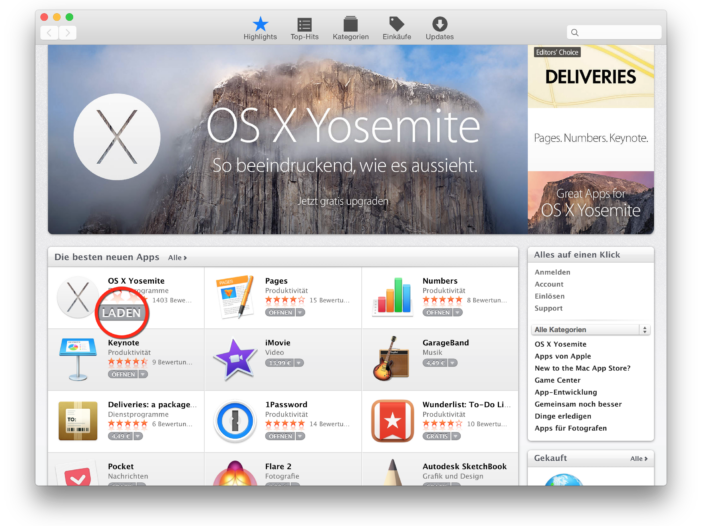Show all purchased apps in Gekauft
Image resolution: width=702 pixels, height=526 pixels.
[638, 459]
